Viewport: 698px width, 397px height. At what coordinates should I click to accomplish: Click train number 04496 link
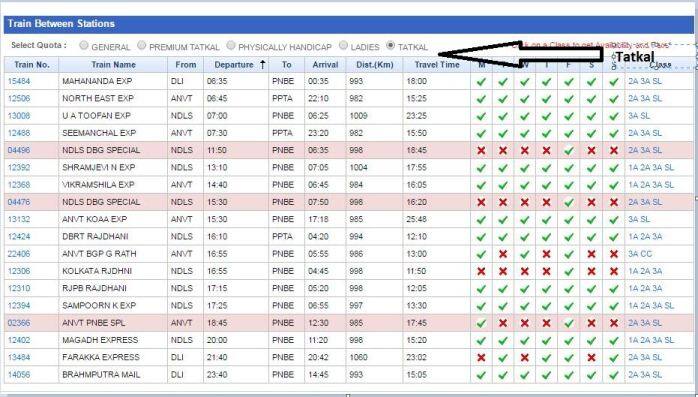19,150
